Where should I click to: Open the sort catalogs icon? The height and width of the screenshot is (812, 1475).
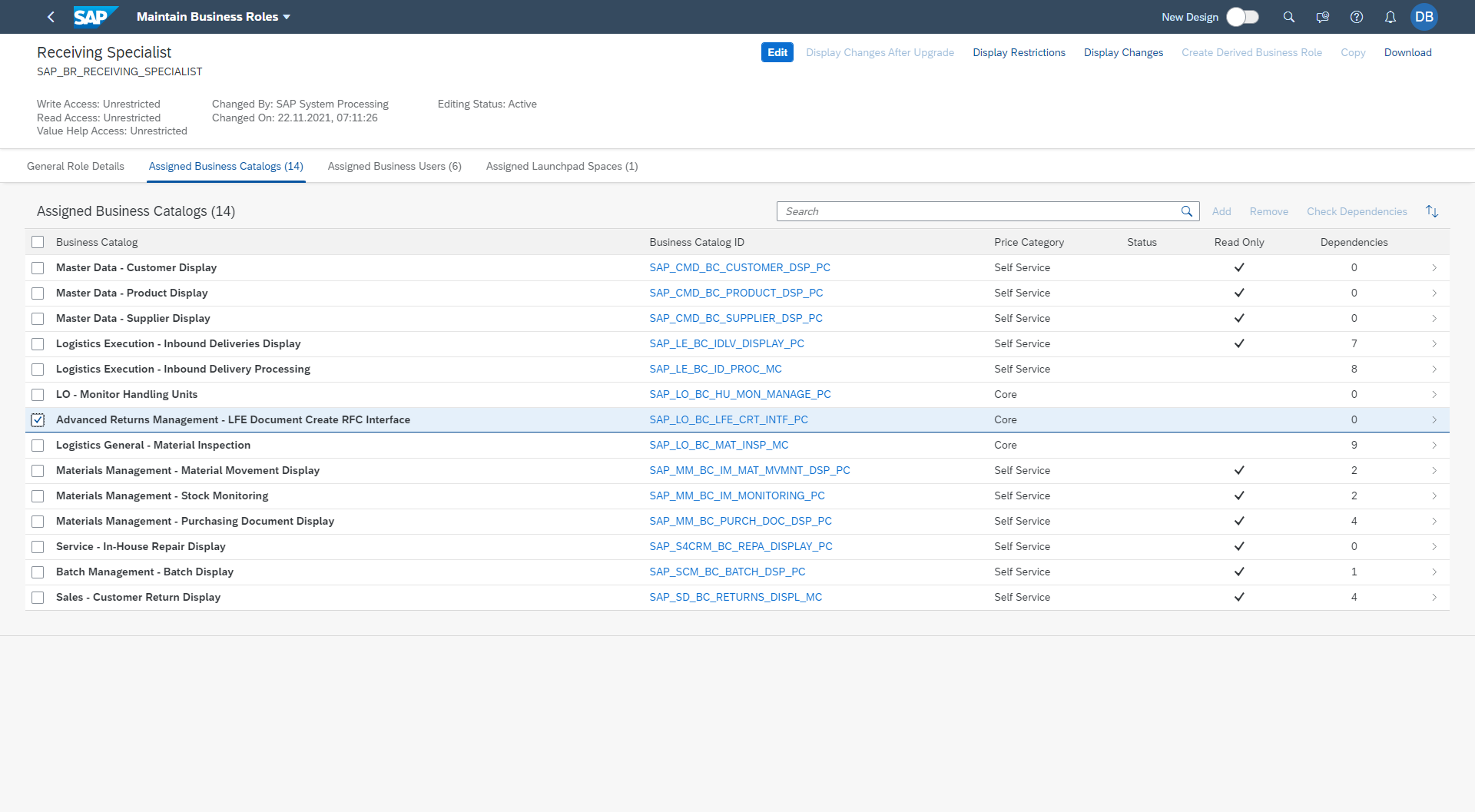pos(1432,211)
